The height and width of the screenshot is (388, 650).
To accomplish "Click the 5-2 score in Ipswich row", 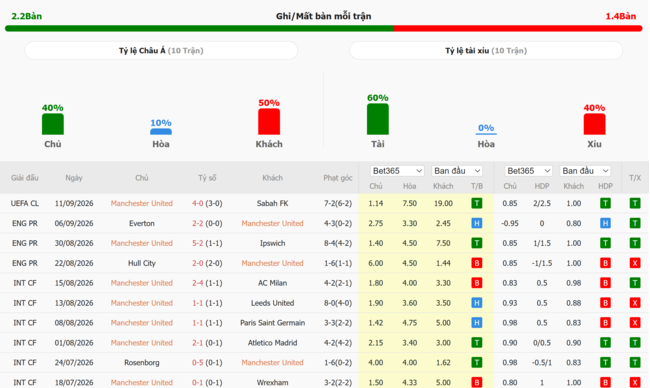I will 197,243.
